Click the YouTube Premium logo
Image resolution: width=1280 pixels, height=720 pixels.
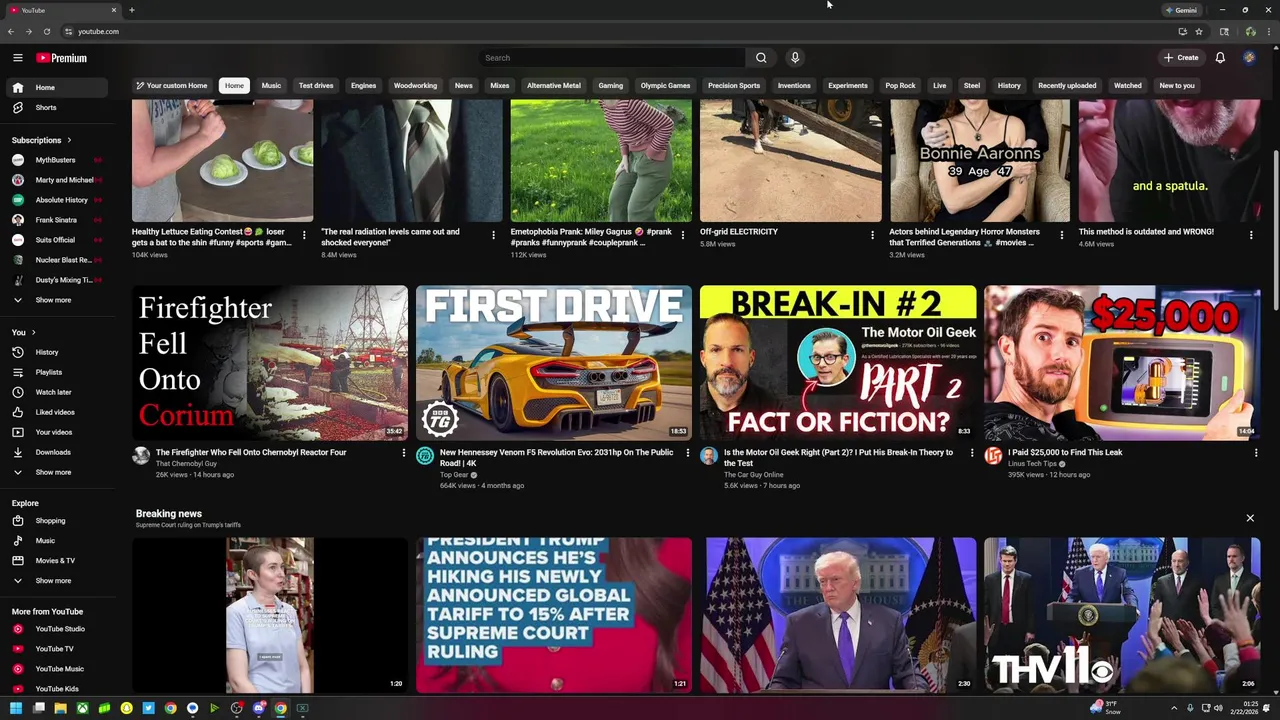point(62,58)
